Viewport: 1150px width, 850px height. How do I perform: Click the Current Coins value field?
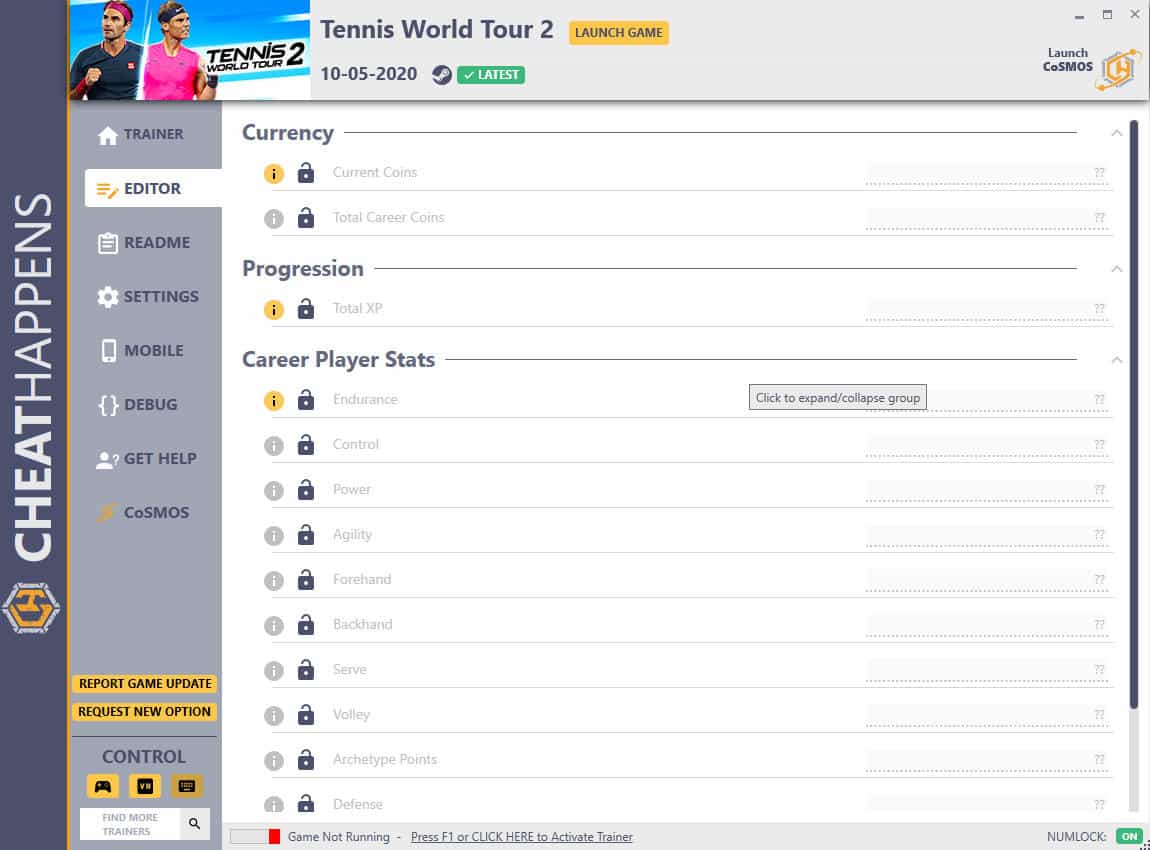pos(986,174)
